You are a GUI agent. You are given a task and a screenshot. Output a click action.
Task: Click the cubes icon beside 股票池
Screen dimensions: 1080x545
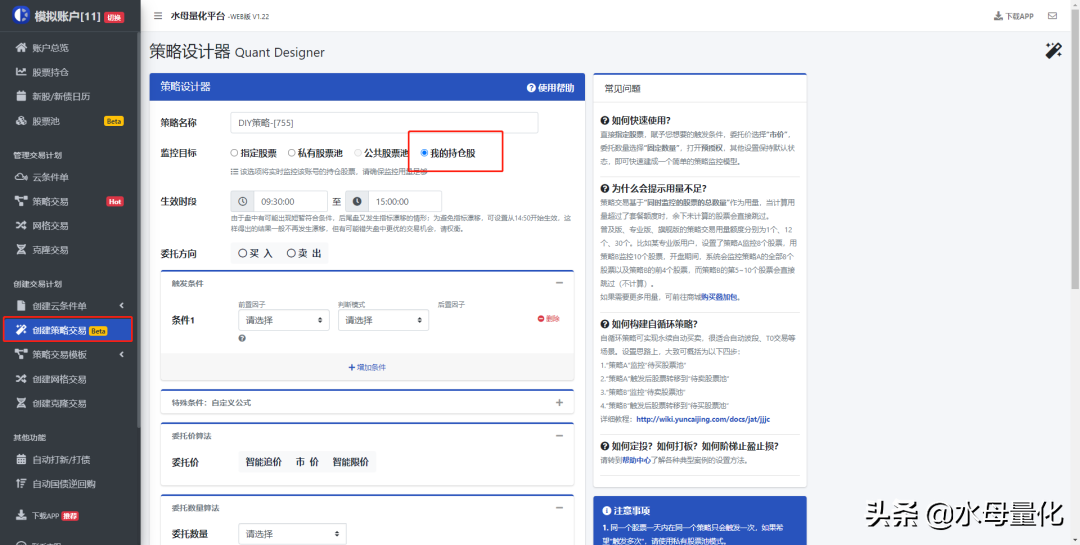[x=21, y=121]
